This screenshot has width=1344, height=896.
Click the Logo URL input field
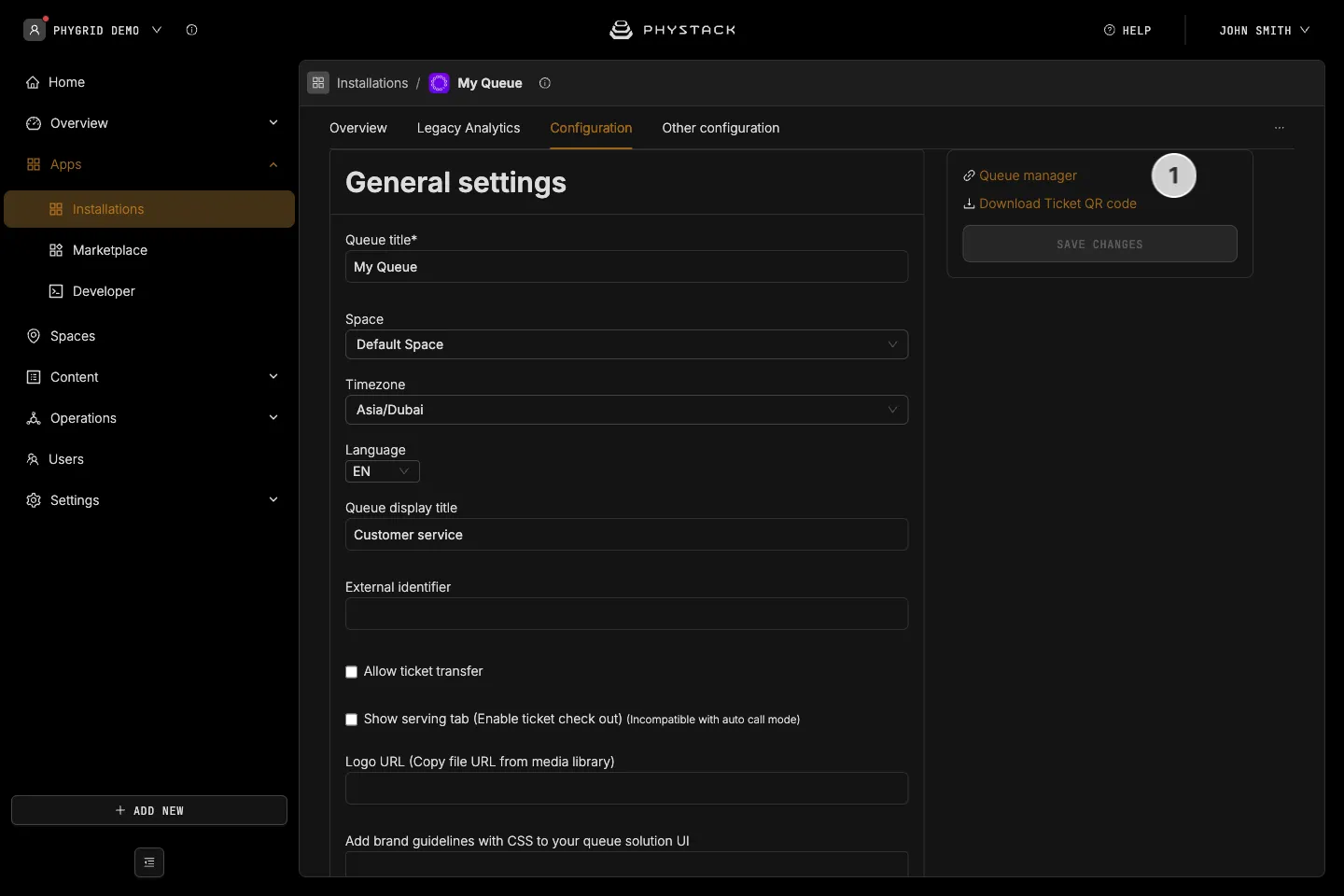click(x=626, y=789)
